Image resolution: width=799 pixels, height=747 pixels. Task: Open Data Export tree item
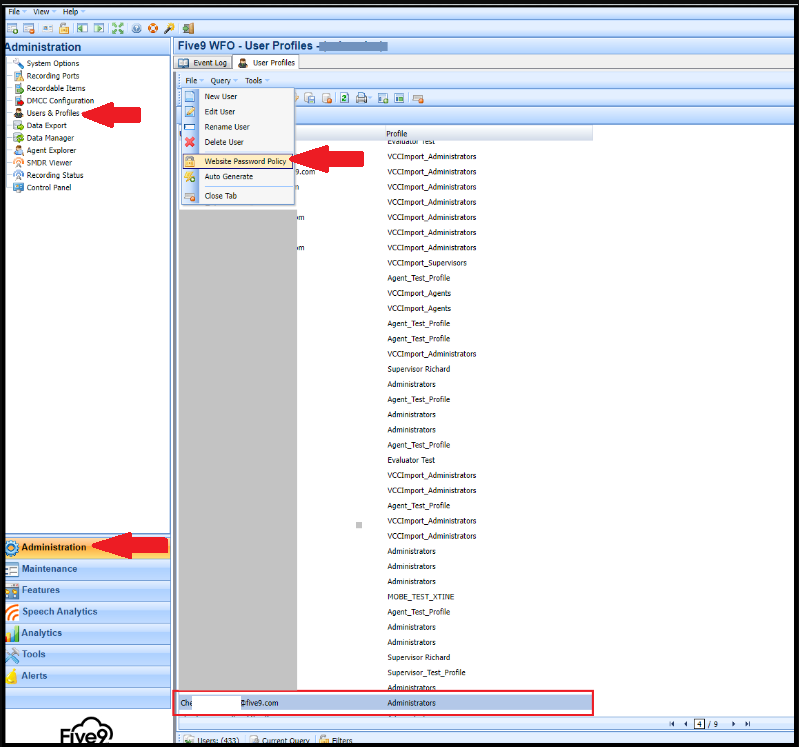(x=46, y=125)
